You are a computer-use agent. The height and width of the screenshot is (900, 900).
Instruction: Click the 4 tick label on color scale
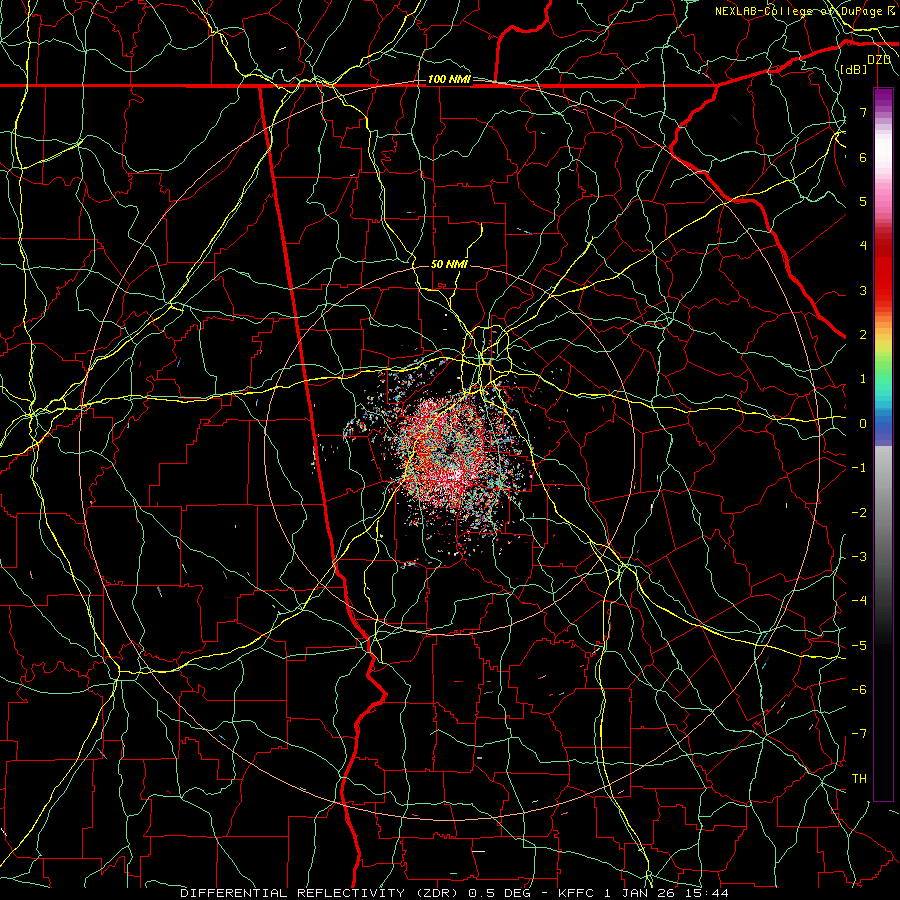pyautogui.click(x=863, y=246)
